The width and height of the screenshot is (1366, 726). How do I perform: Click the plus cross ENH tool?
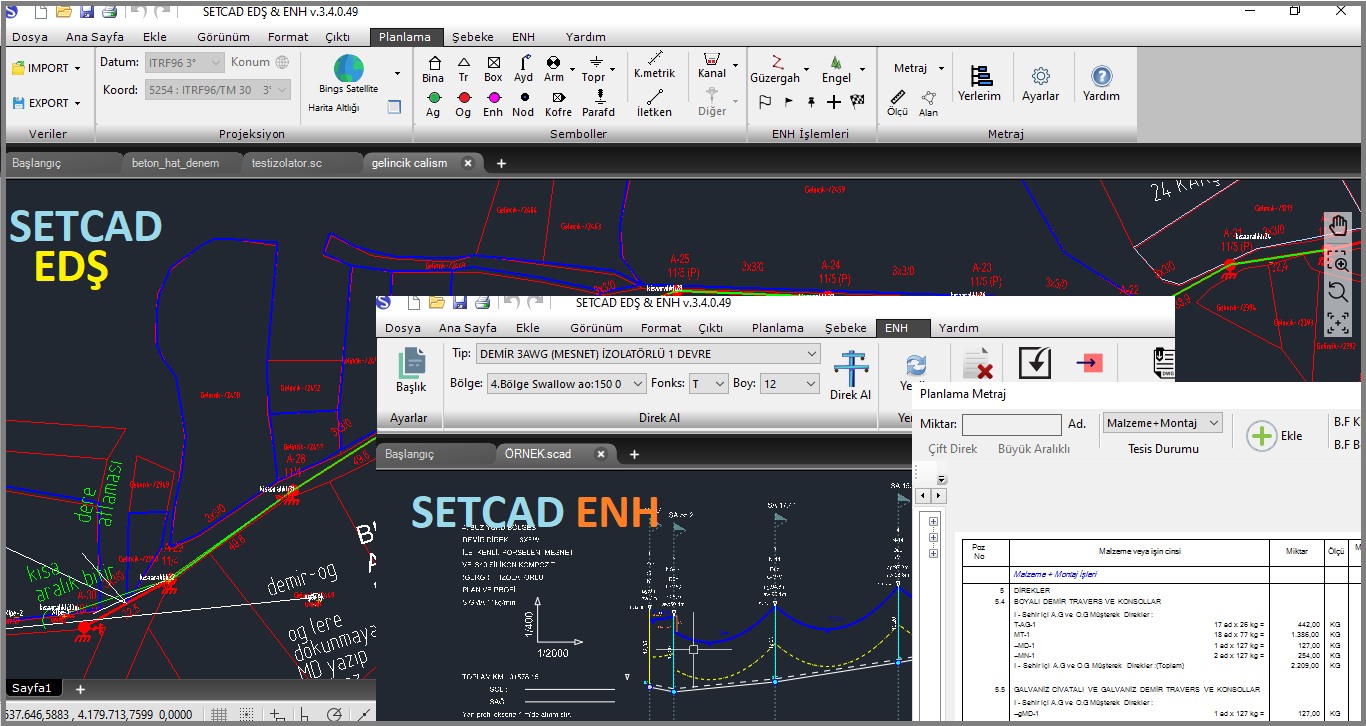point(834,102)
